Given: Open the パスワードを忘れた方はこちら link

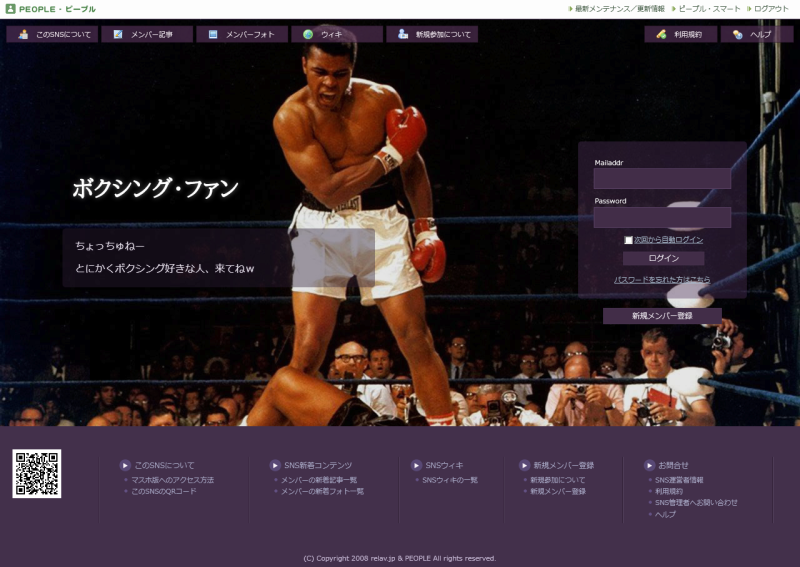Looking at the screenshot, I should tap(662, 280).
